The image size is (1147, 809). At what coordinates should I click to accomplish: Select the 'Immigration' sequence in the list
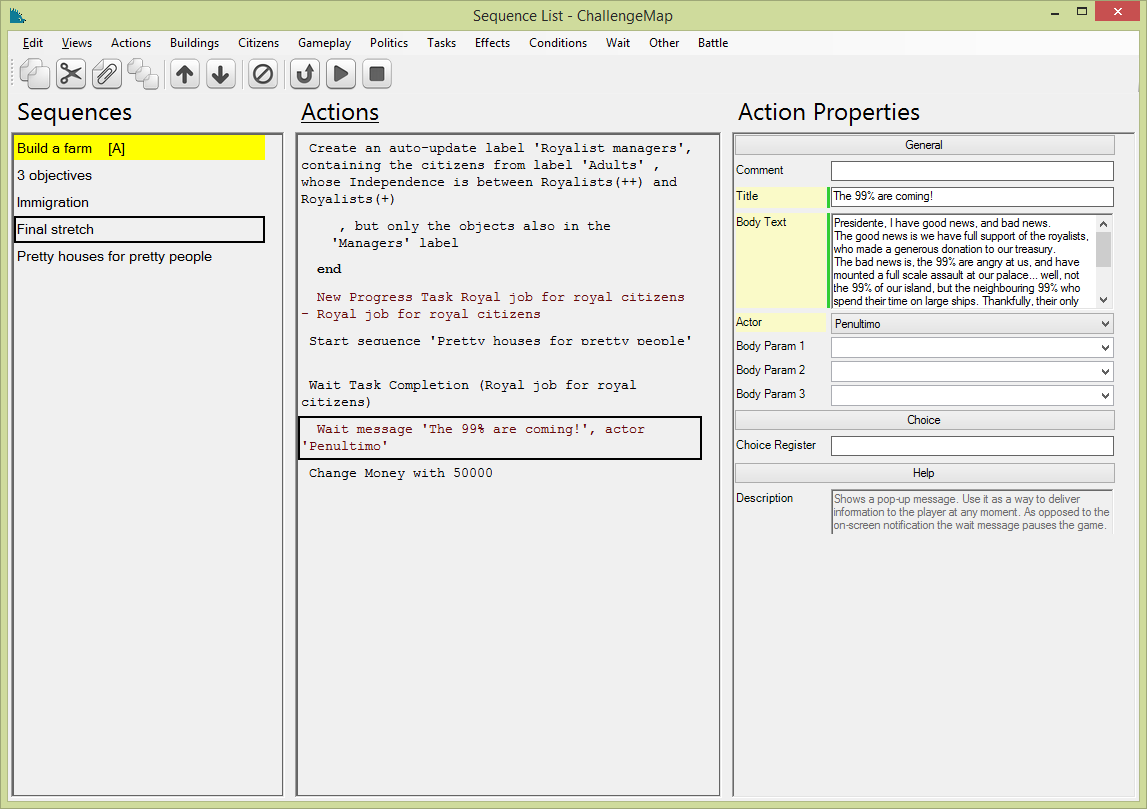coord(53,203)
